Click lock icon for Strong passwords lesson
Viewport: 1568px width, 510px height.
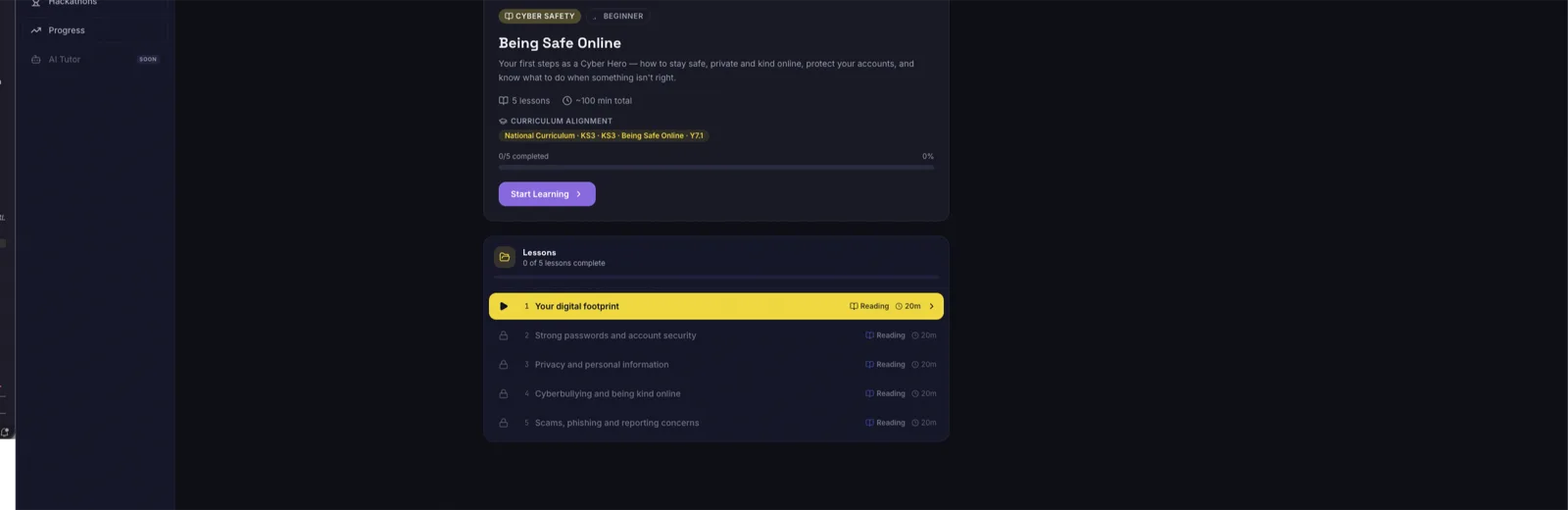504,335
